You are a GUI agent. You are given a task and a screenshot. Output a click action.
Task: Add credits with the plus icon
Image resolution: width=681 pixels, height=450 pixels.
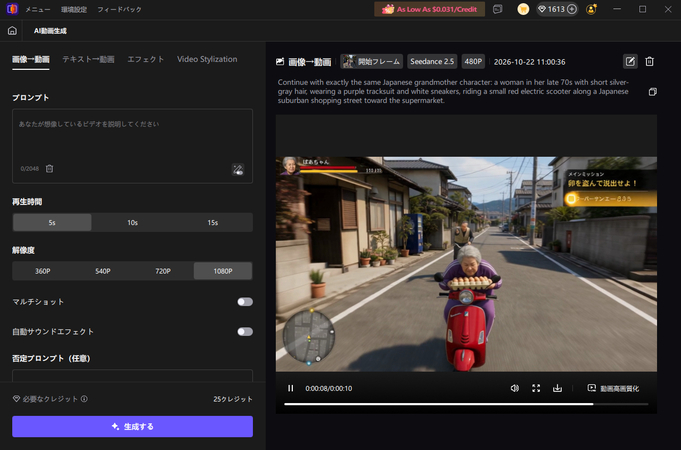[572, 9]
